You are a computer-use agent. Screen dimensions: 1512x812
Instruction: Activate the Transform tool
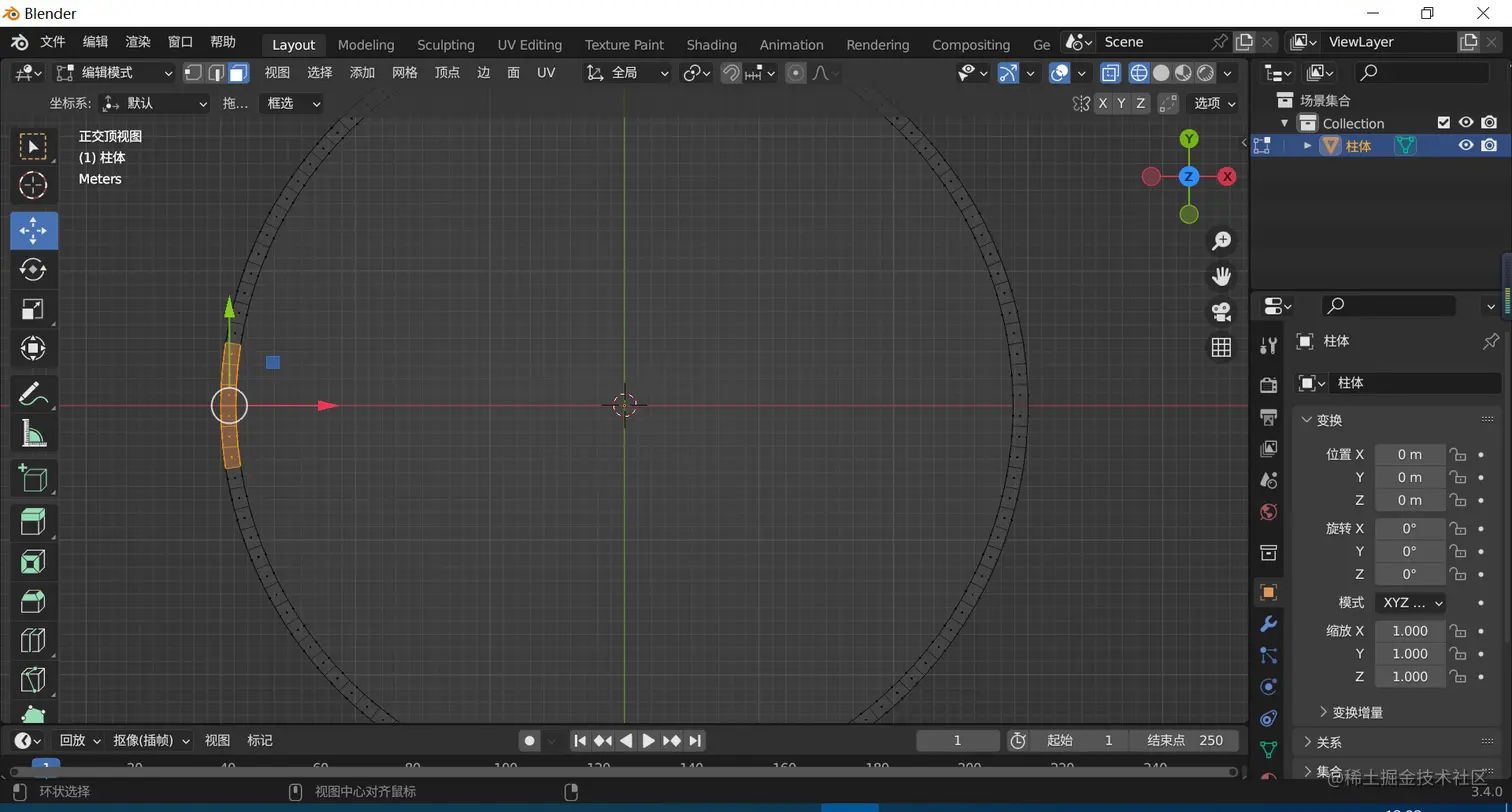click(33, 349)
